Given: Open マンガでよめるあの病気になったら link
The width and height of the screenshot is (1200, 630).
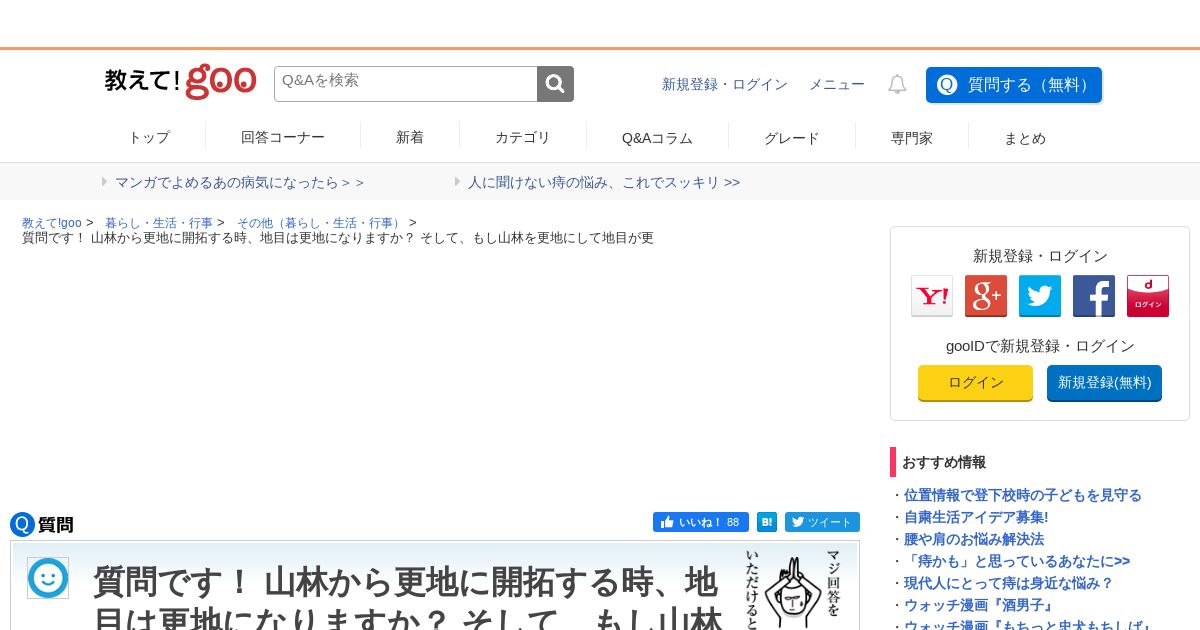Looking at the screenshot, I should click(239, 182).
